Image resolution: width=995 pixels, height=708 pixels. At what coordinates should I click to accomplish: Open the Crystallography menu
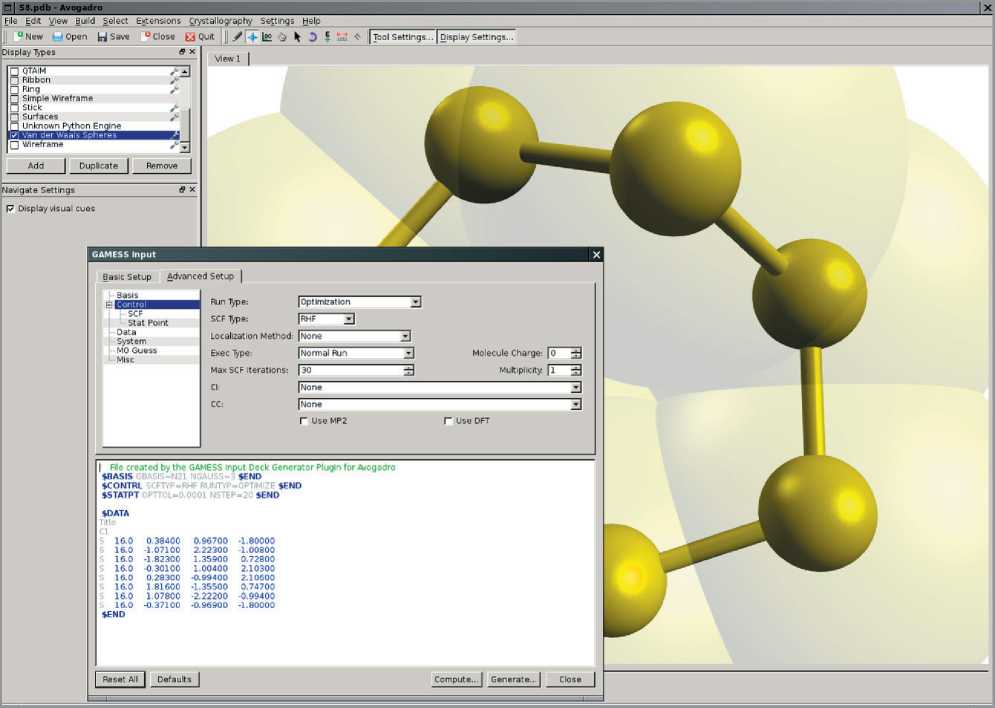(x=220, y=21)
